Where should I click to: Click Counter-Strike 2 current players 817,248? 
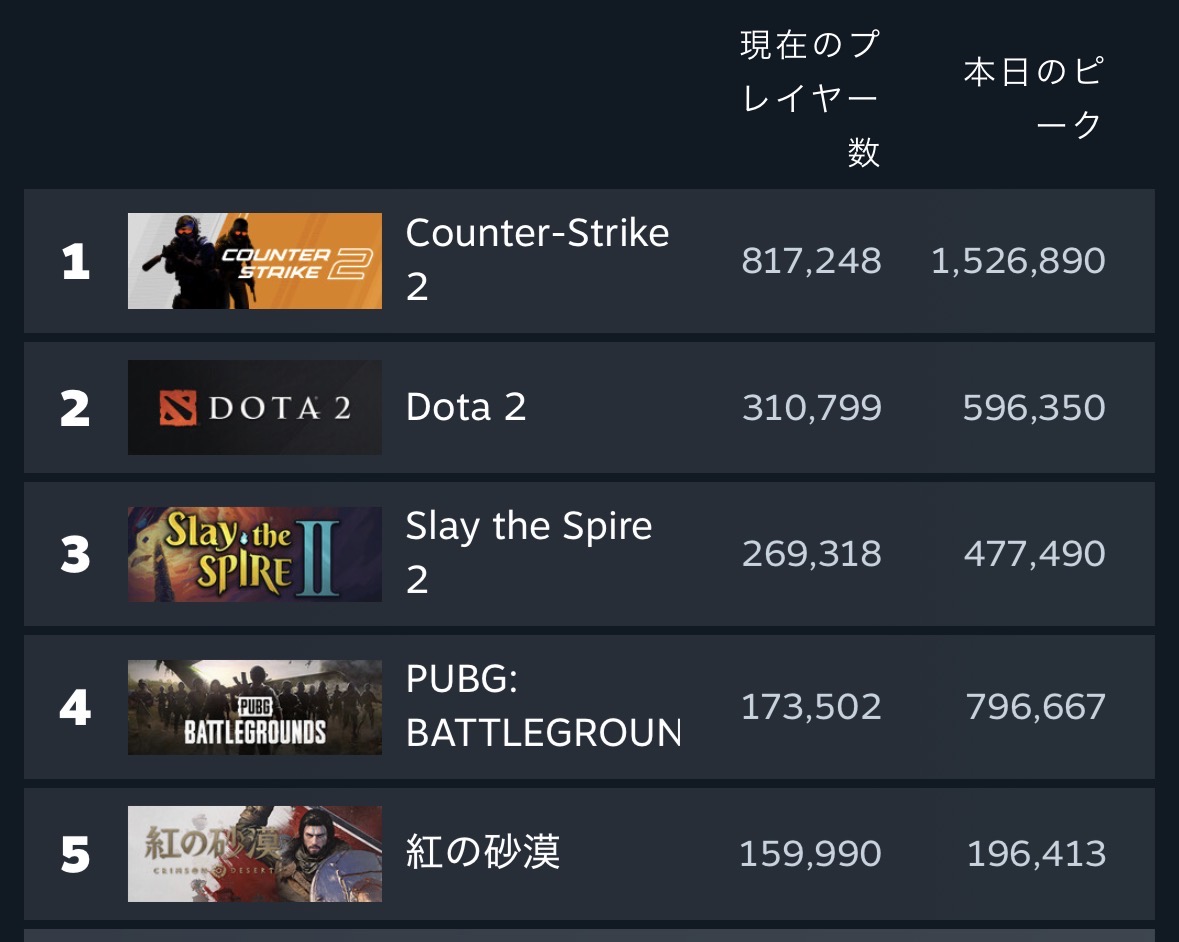(x=811, y=262)
